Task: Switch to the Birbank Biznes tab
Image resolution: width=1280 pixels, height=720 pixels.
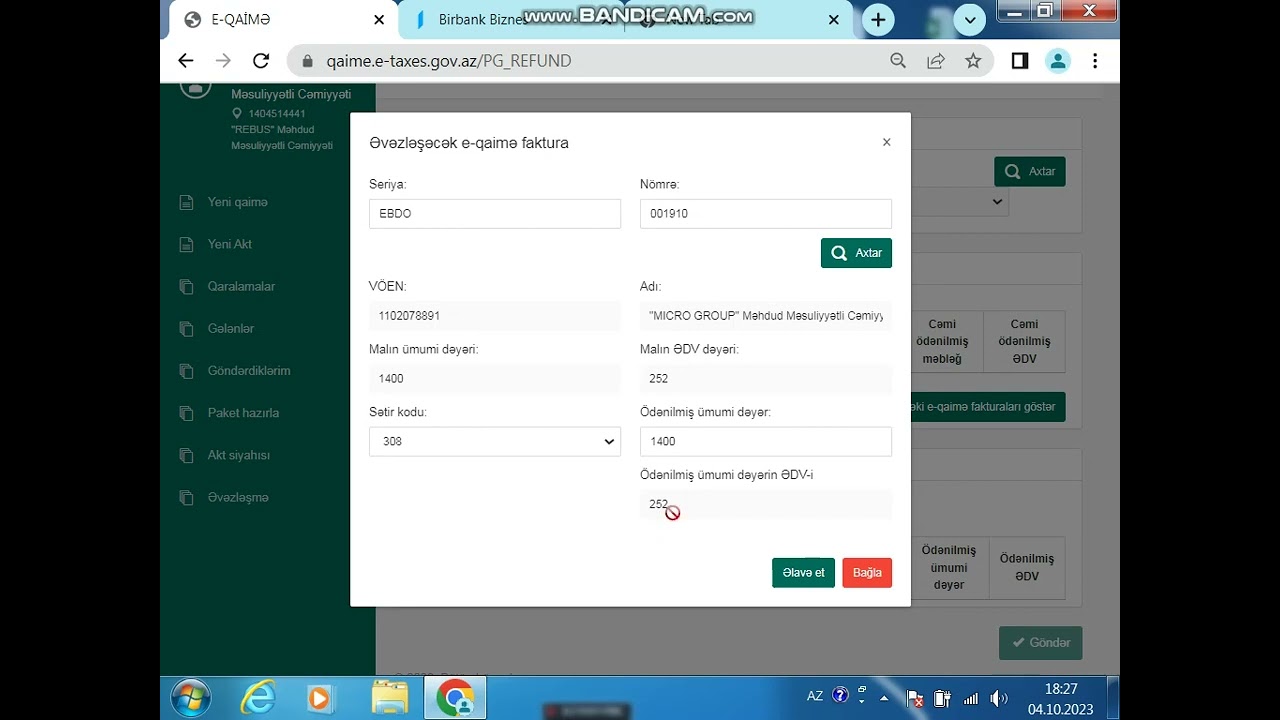Action: [x=512, y=19]
